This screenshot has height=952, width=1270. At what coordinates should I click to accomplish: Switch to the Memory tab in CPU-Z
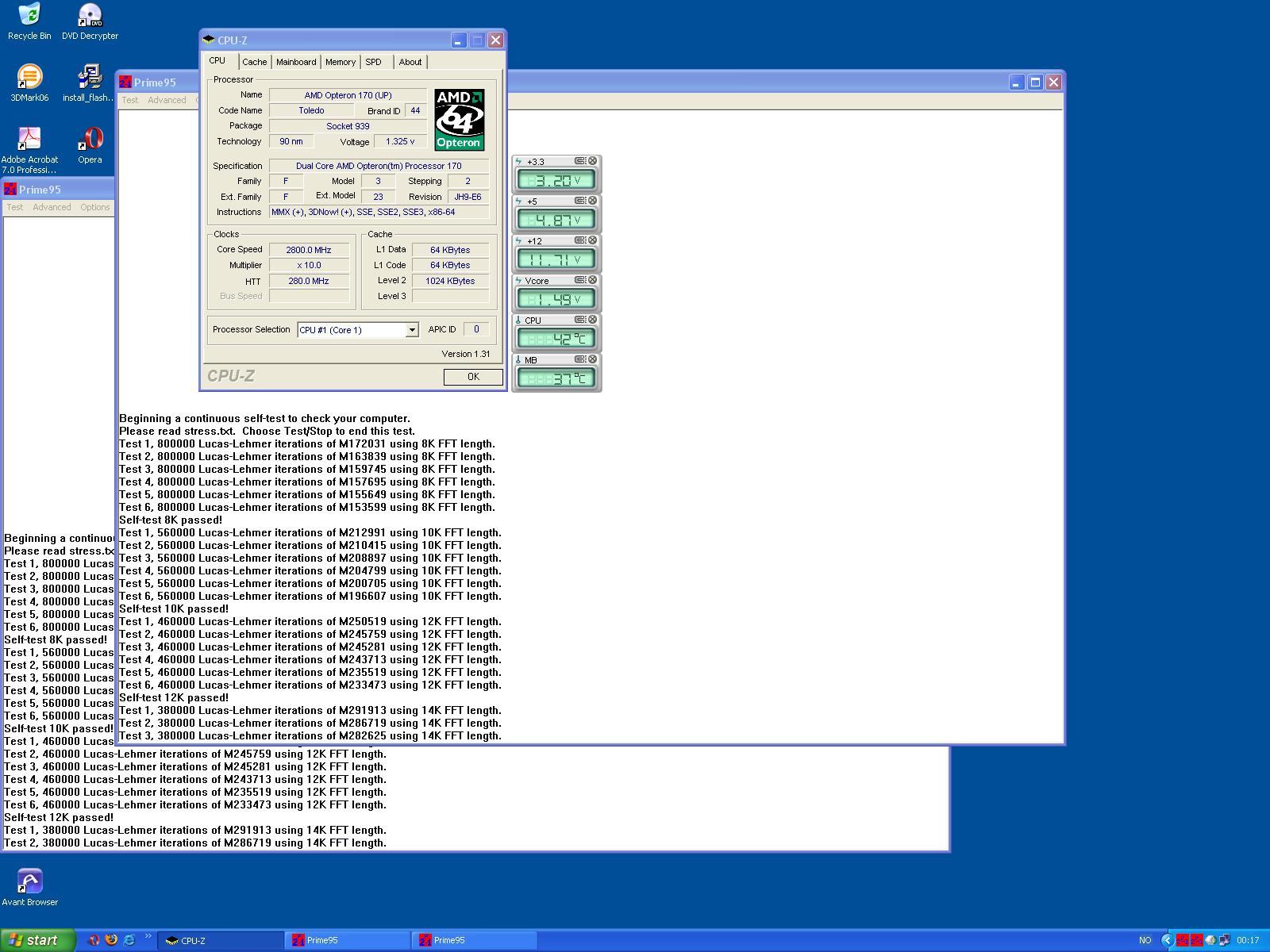point(341,62)
